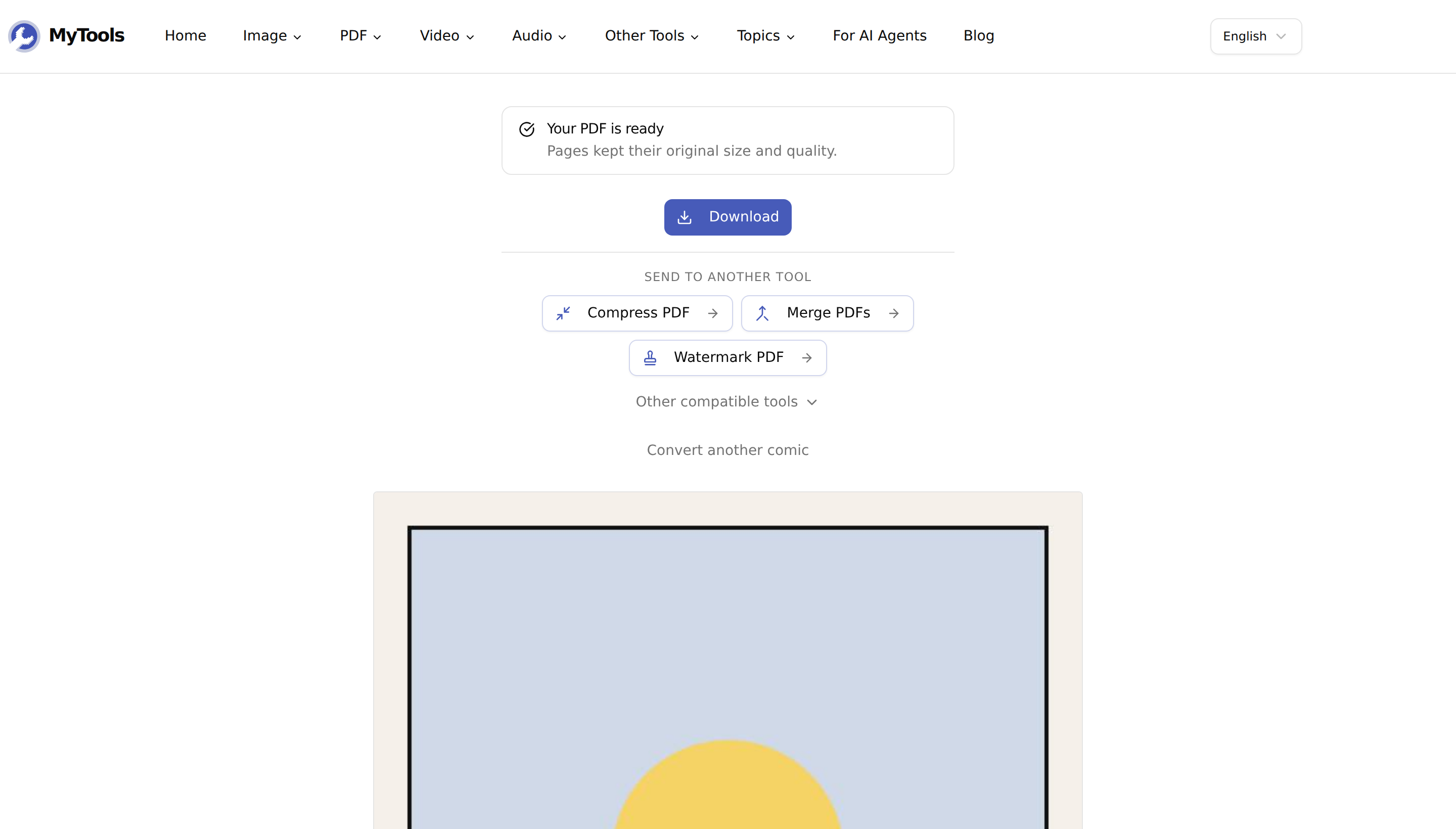Click the arrow on Merge PDFs button

point(893,313)
